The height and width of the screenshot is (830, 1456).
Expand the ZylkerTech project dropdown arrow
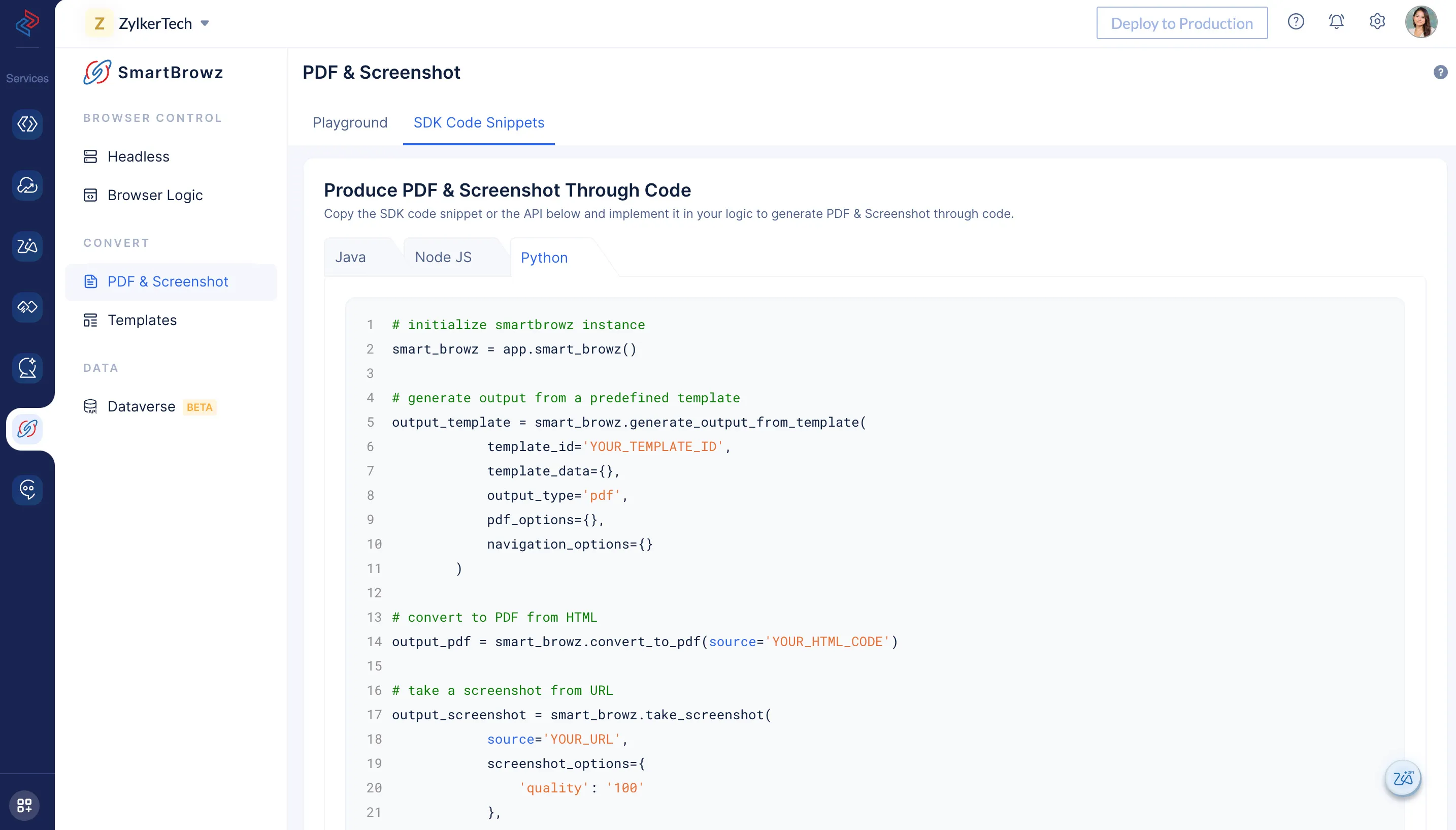point(205,23)
